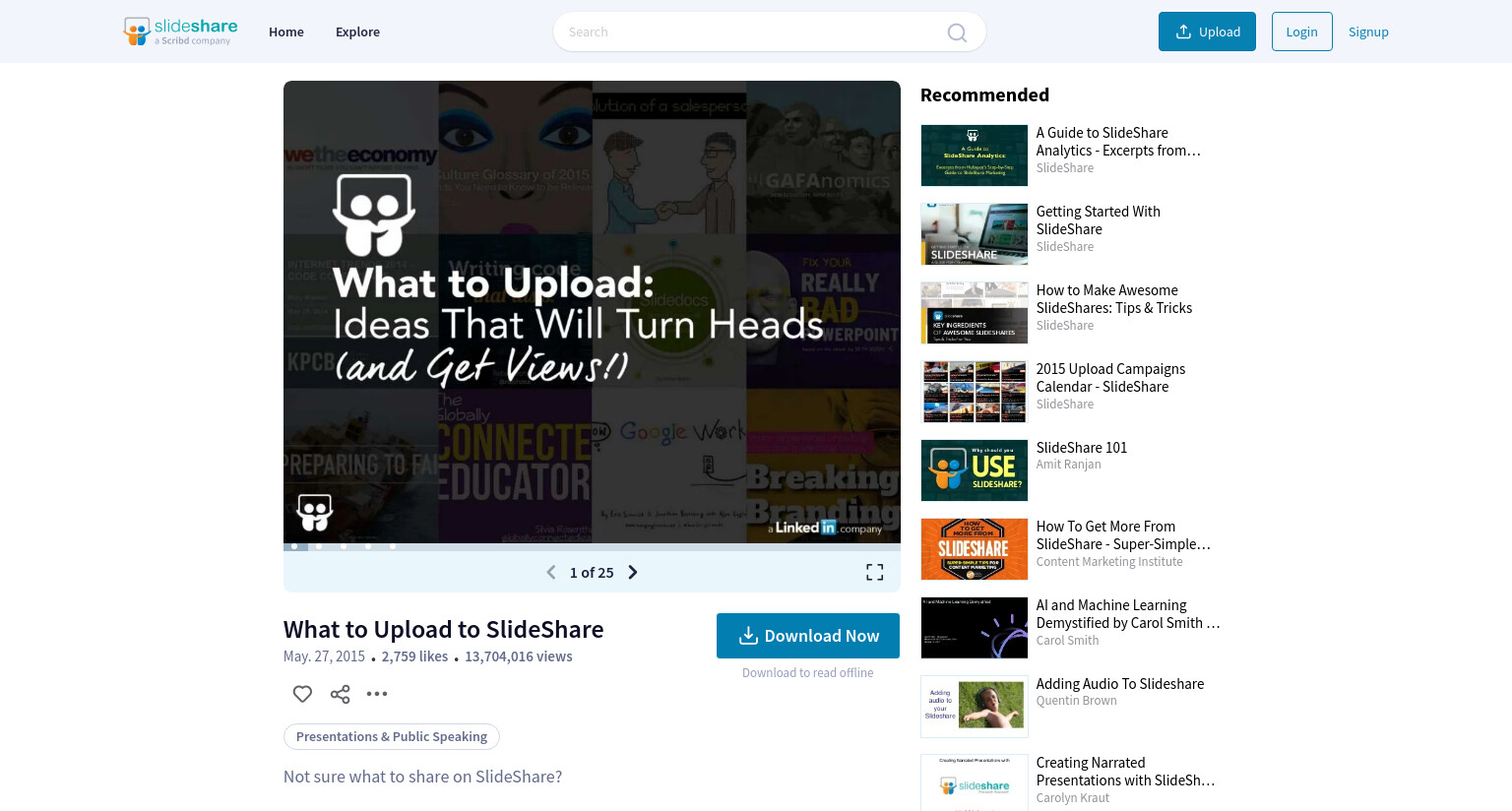The image size is (1512, 811).
Task: Open 'Adding Audio To Slideshare' title link
Action: 1120,684
